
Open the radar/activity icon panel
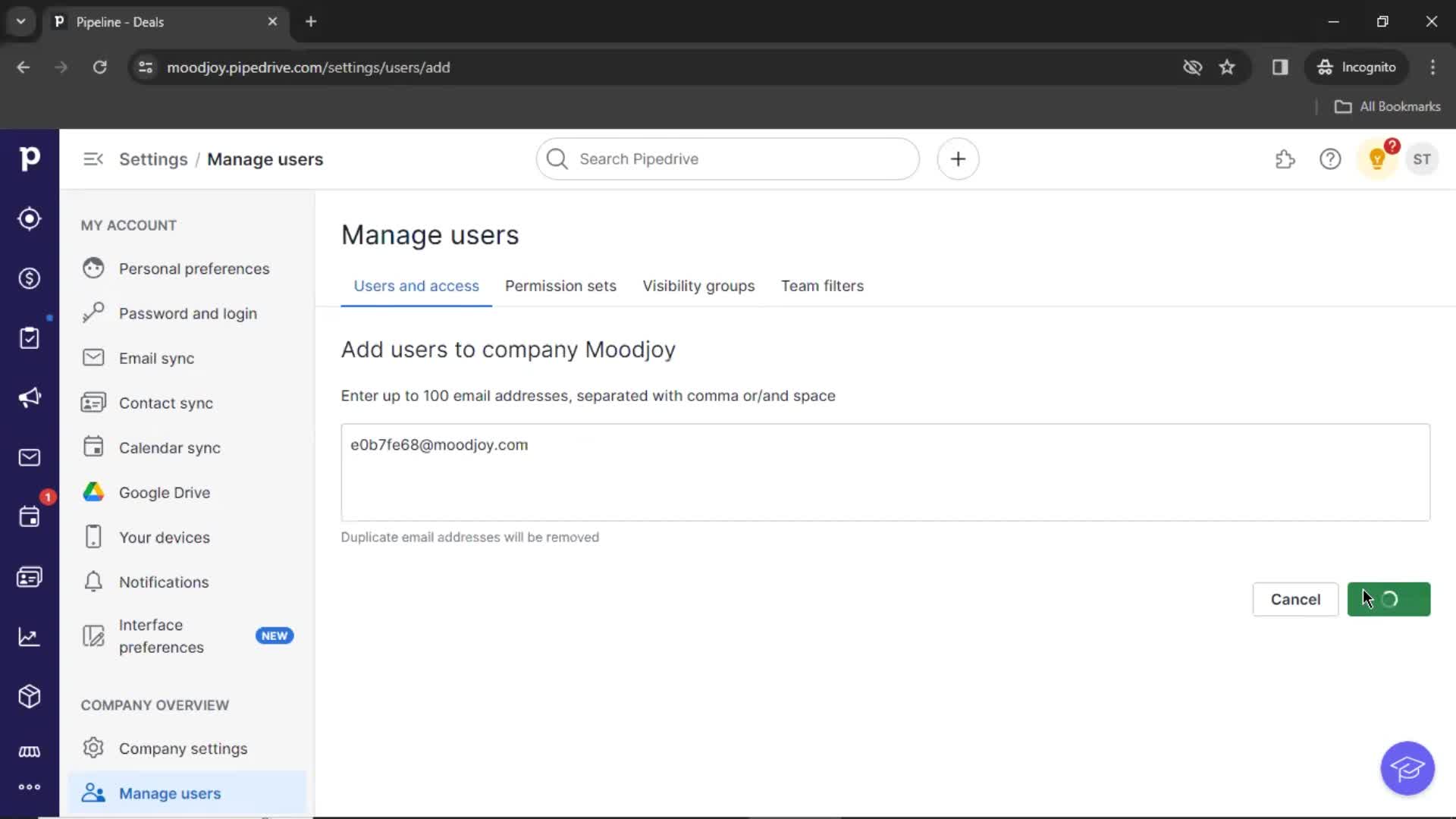tap(29, 218)
